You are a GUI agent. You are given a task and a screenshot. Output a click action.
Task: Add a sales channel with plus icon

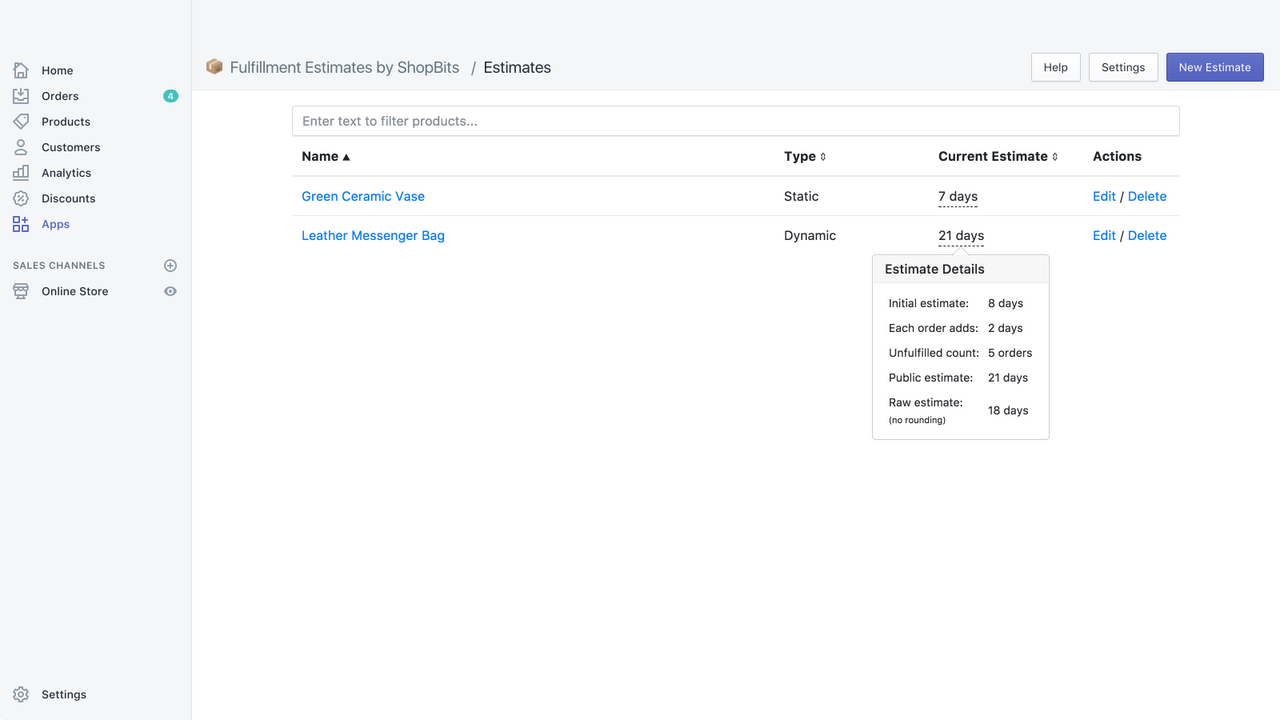(170, 266)
